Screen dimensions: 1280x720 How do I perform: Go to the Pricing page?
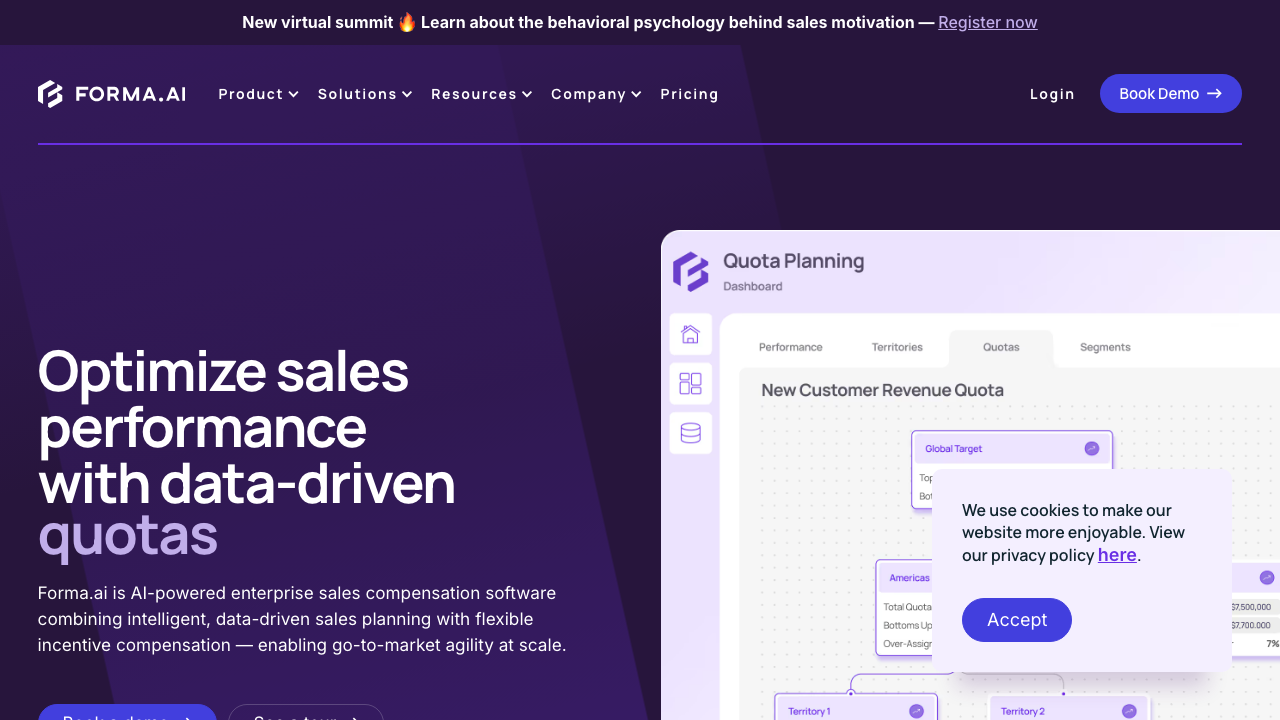pos(689,94)
